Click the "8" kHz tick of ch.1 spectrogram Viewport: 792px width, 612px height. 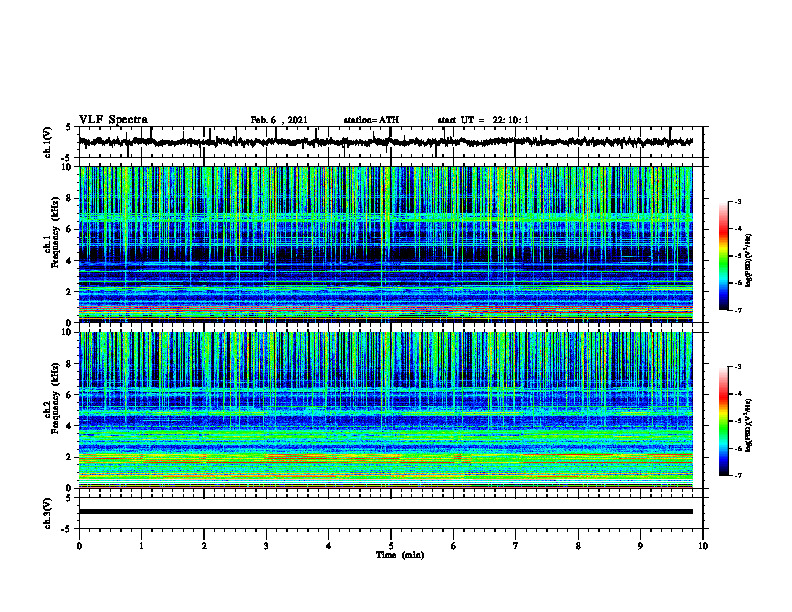pyautogui.click(x=70, y=198)
